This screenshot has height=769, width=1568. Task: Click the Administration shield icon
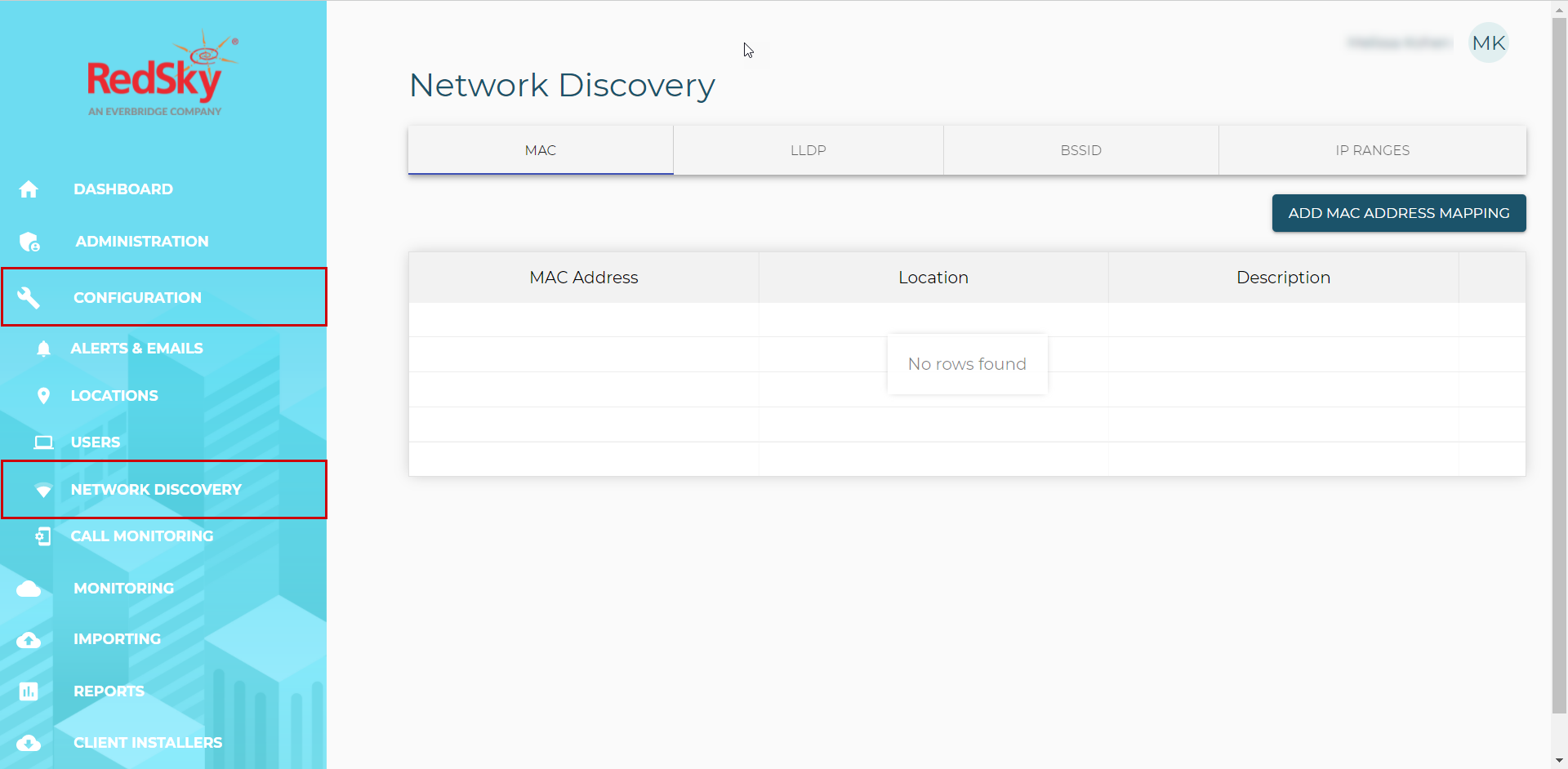pos(29,242)
